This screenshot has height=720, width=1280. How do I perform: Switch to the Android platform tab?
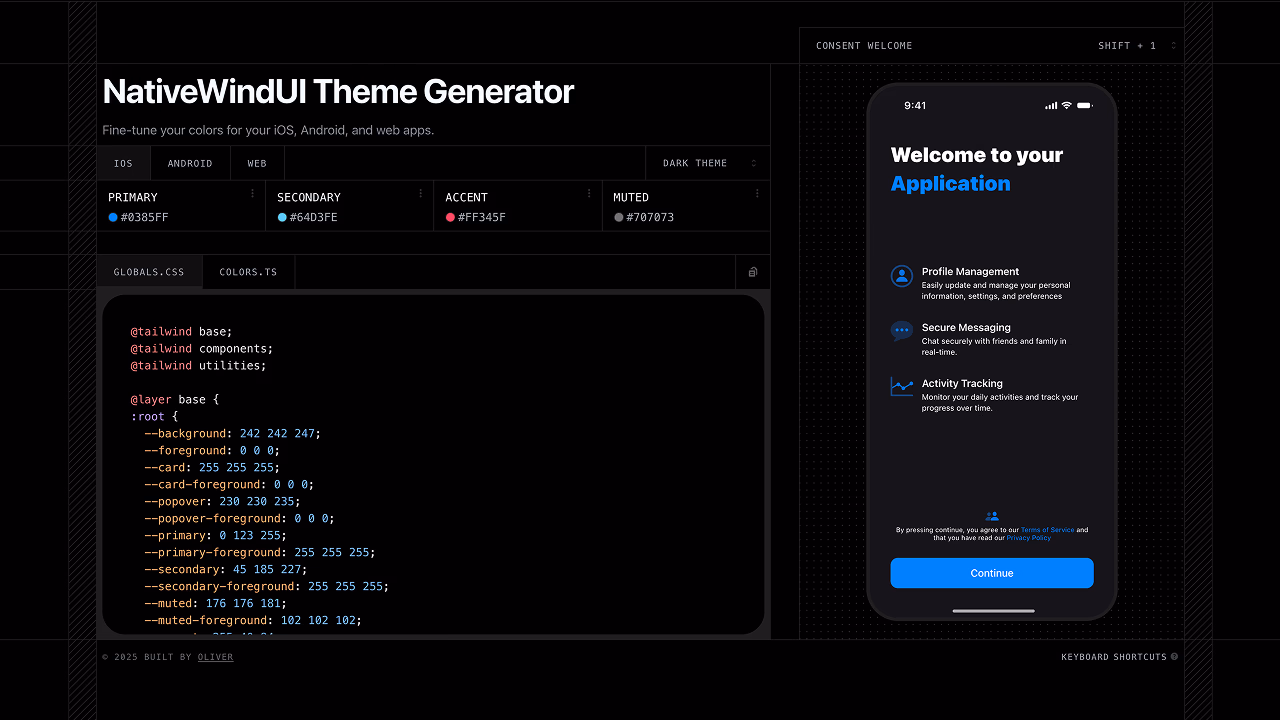pyautogui.click(x=190, y=163)
